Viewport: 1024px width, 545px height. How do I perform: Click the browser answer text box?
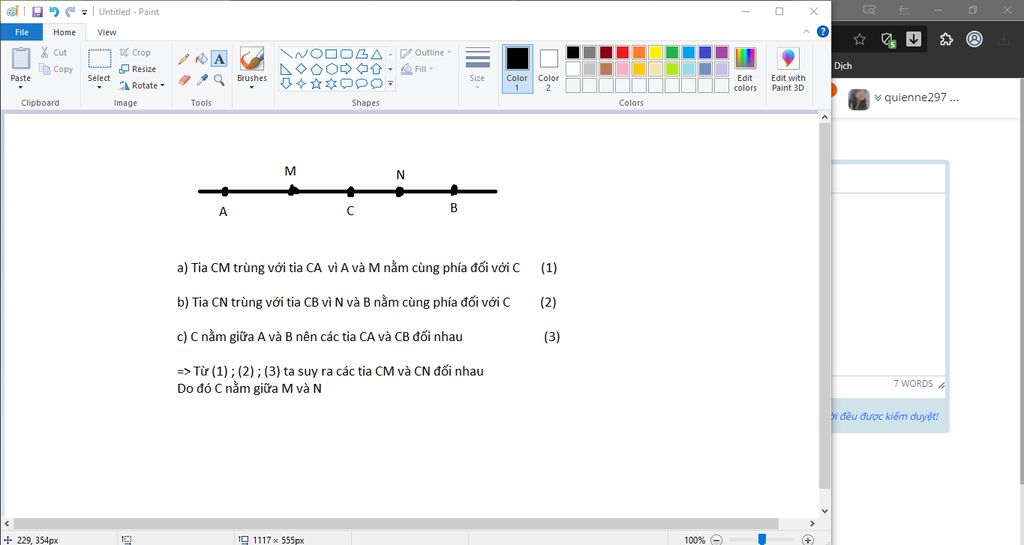pos(889,284)
